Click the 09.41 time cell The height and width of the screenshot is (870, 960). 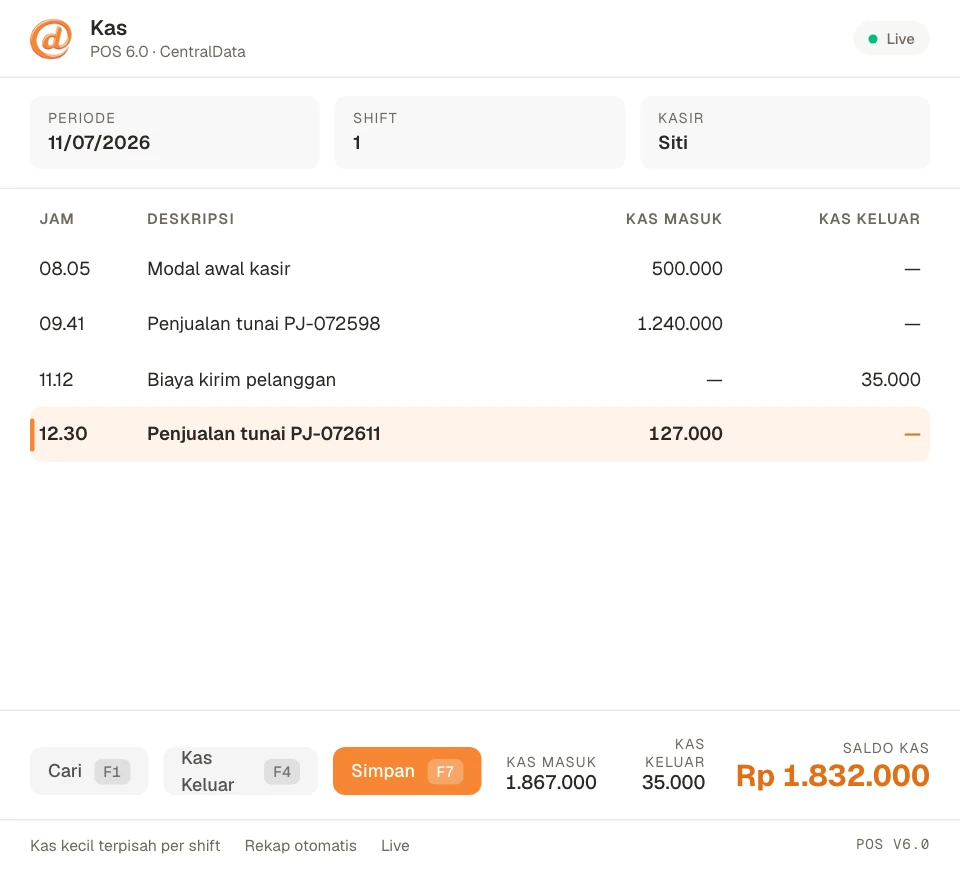62,324
